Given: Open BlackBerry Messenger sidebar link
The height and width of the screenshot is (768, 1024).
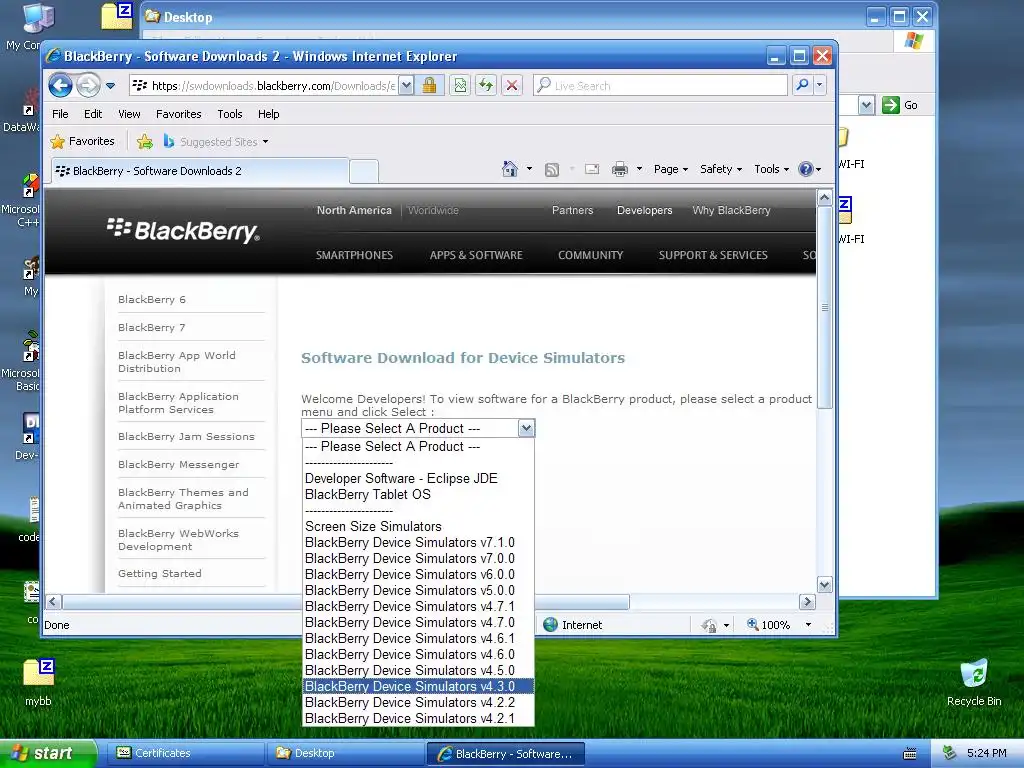Looking at the screenshot, I should tap(178, 464).
